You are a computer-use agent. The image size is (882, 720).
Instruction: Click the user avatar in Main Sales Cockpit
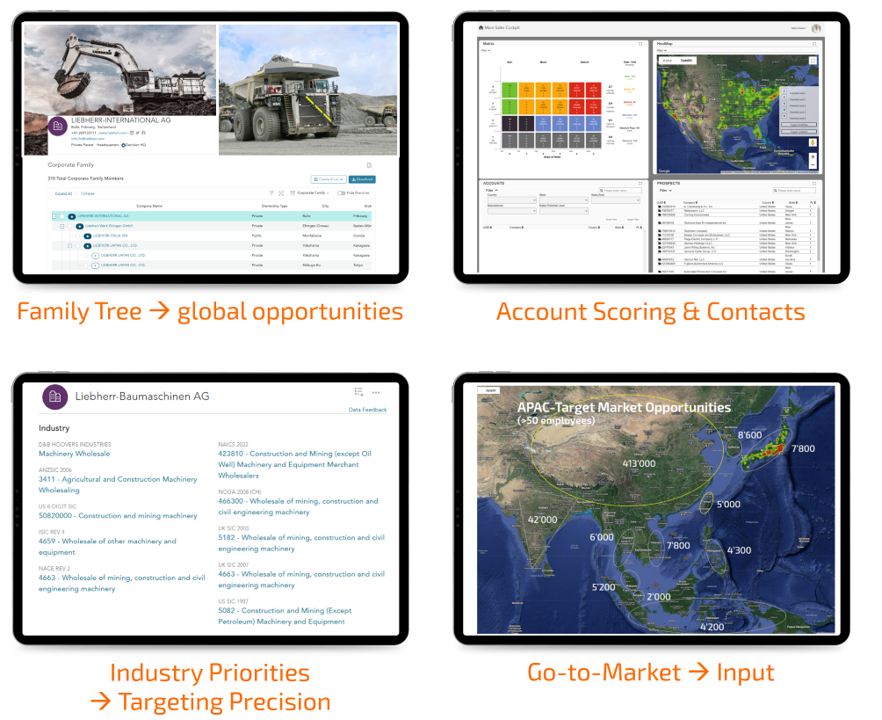point(816,28)
